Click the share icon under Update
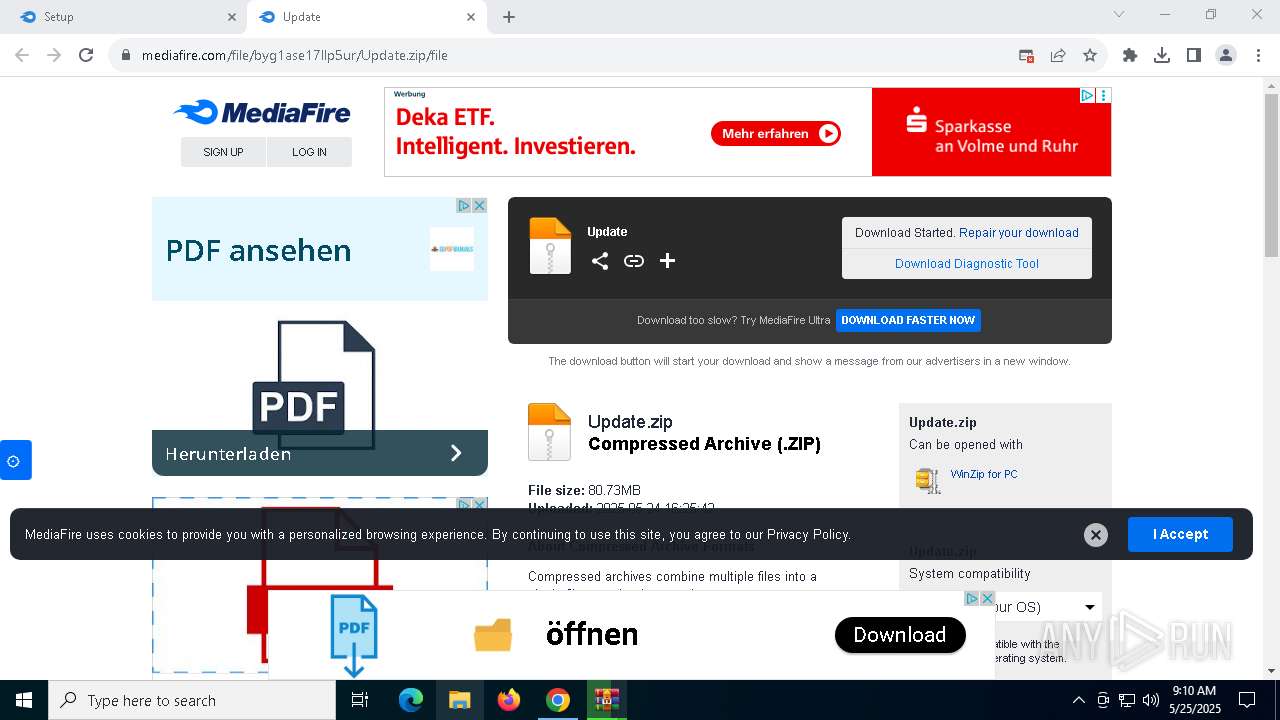This screenshot has width=1280, height=720. (x=600, y=261)
